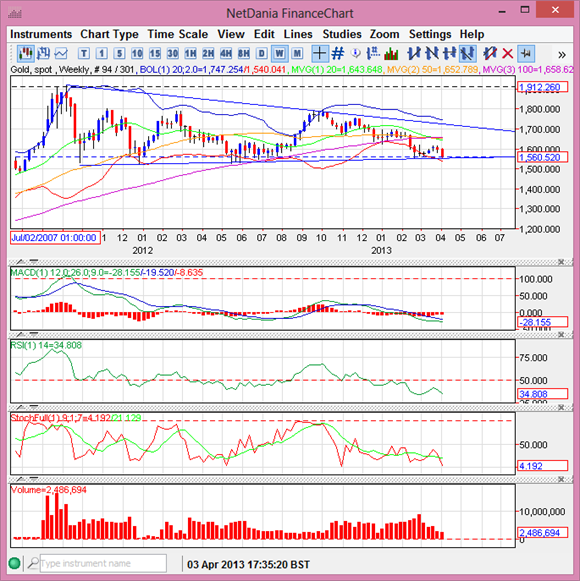This screenshot has height=581, width=580.
Task: Expand the toolbar overflow chevron
Action: tap(562, 55)
